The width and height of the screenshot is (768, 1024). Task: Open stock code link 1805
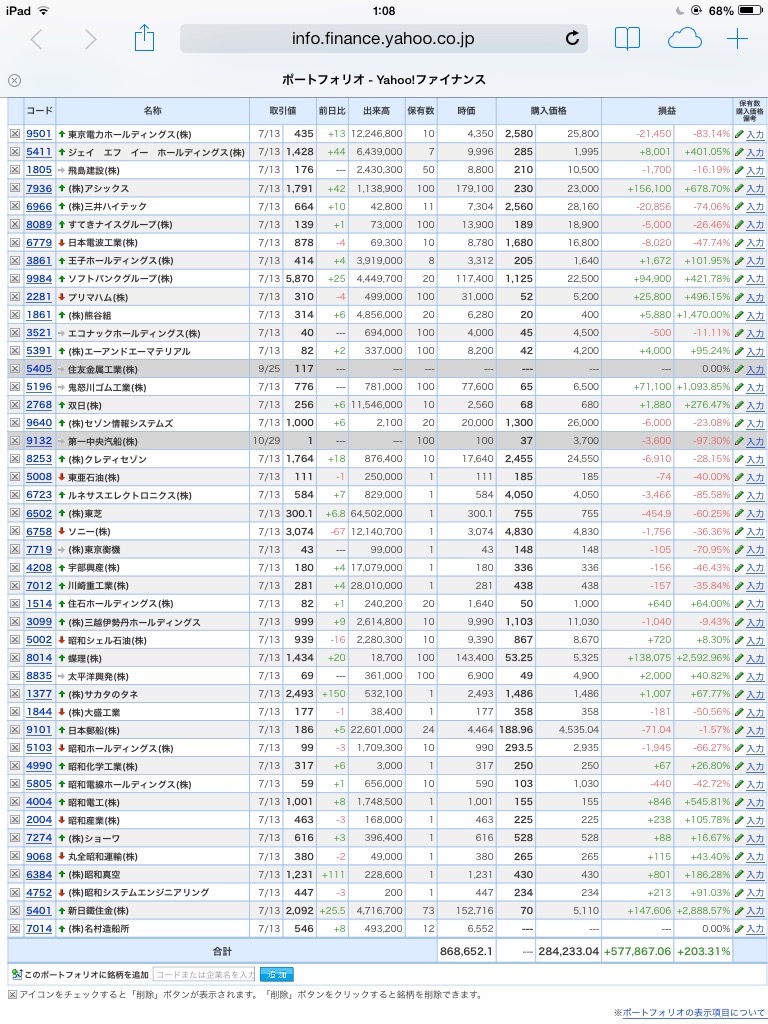[x=39, y=170]
